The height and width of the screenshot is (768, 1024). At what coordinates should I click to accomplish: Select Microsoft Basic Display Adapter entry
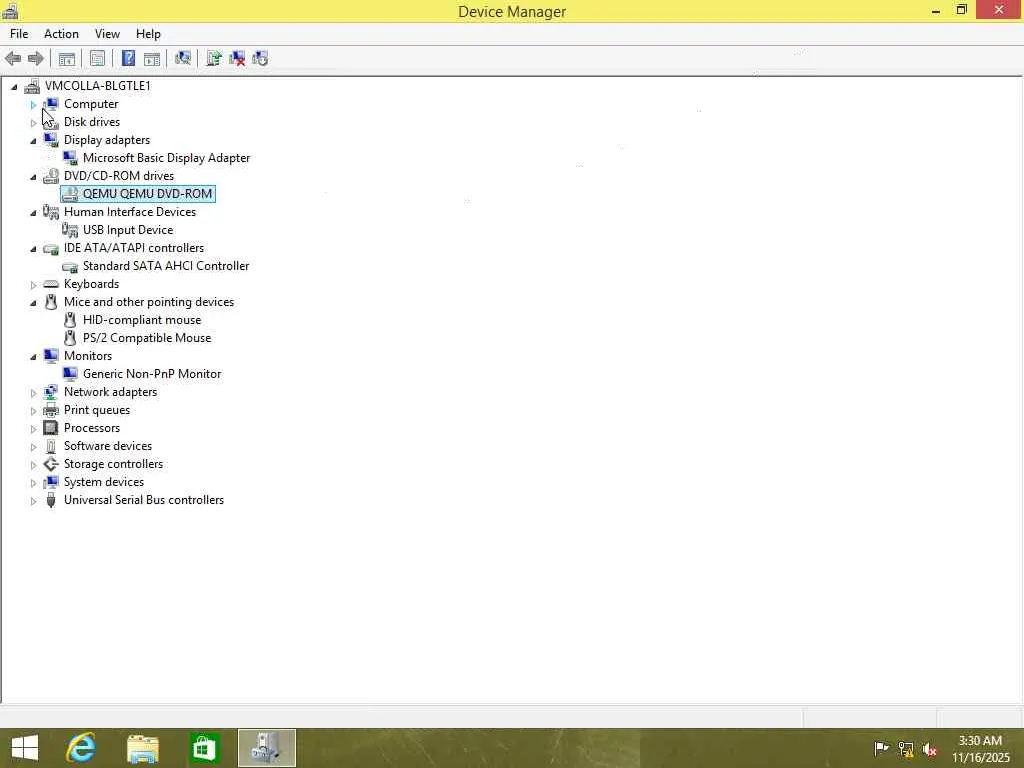(167, 158)
